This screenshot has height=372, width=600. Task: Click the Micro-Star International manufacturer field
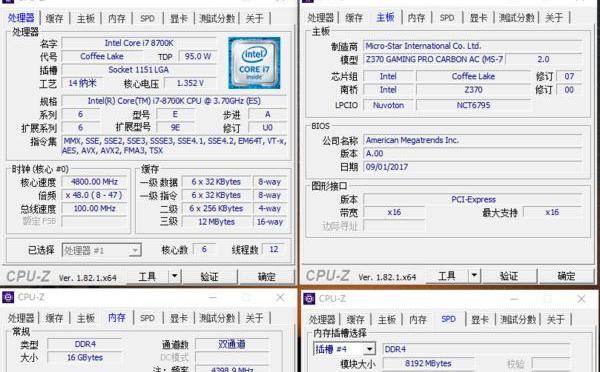pos(472,46)
